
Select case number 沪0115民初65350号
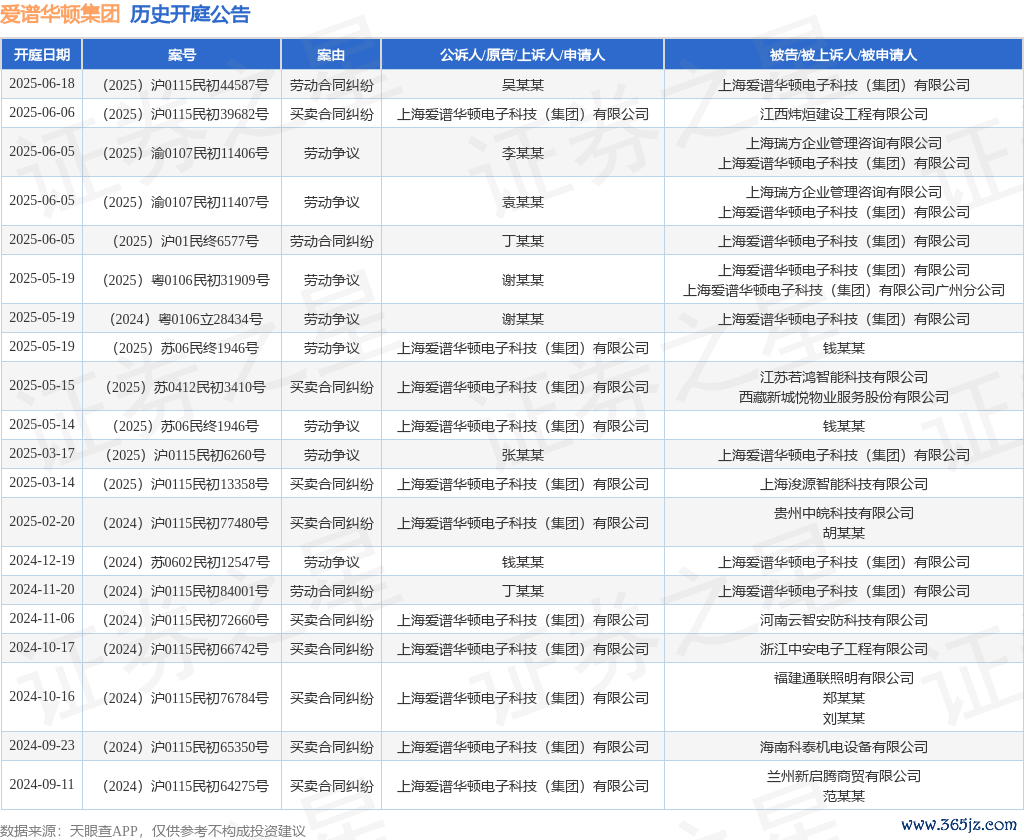[x=185, y=747]
